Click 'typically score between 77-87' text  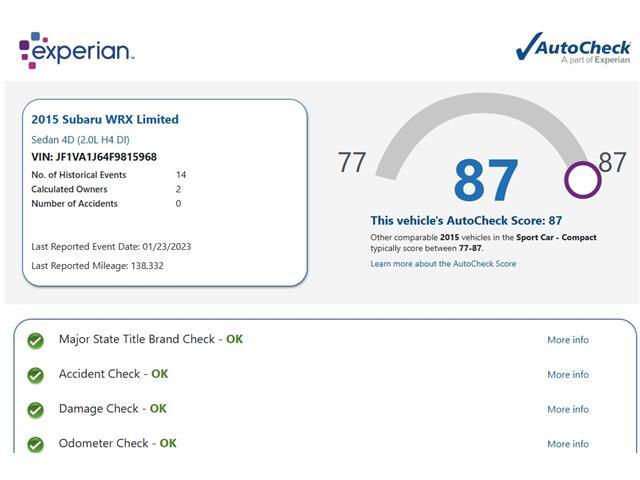(x=426, y=248)
